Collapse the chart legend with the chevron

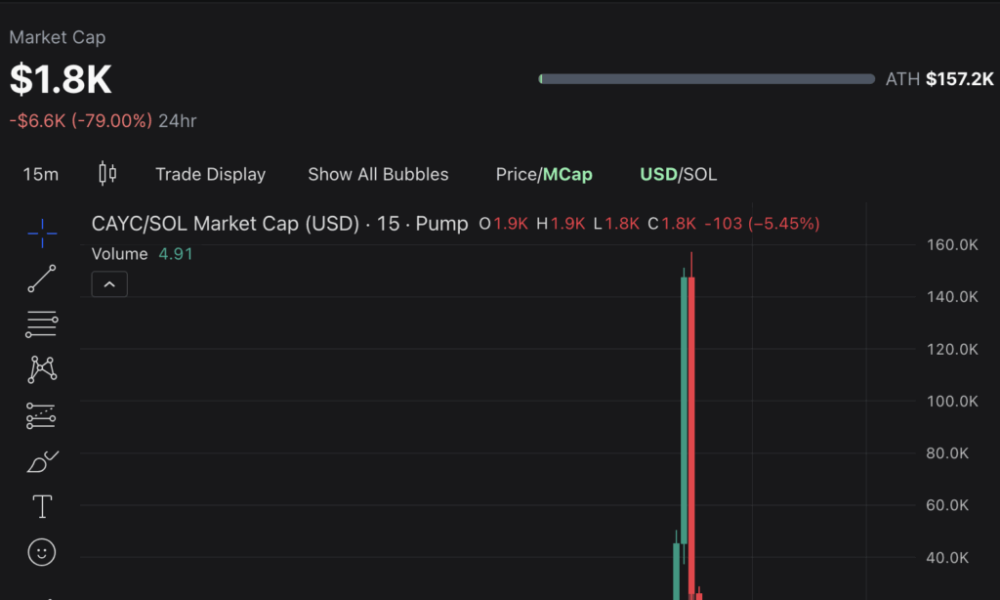(x=109, y=284)
